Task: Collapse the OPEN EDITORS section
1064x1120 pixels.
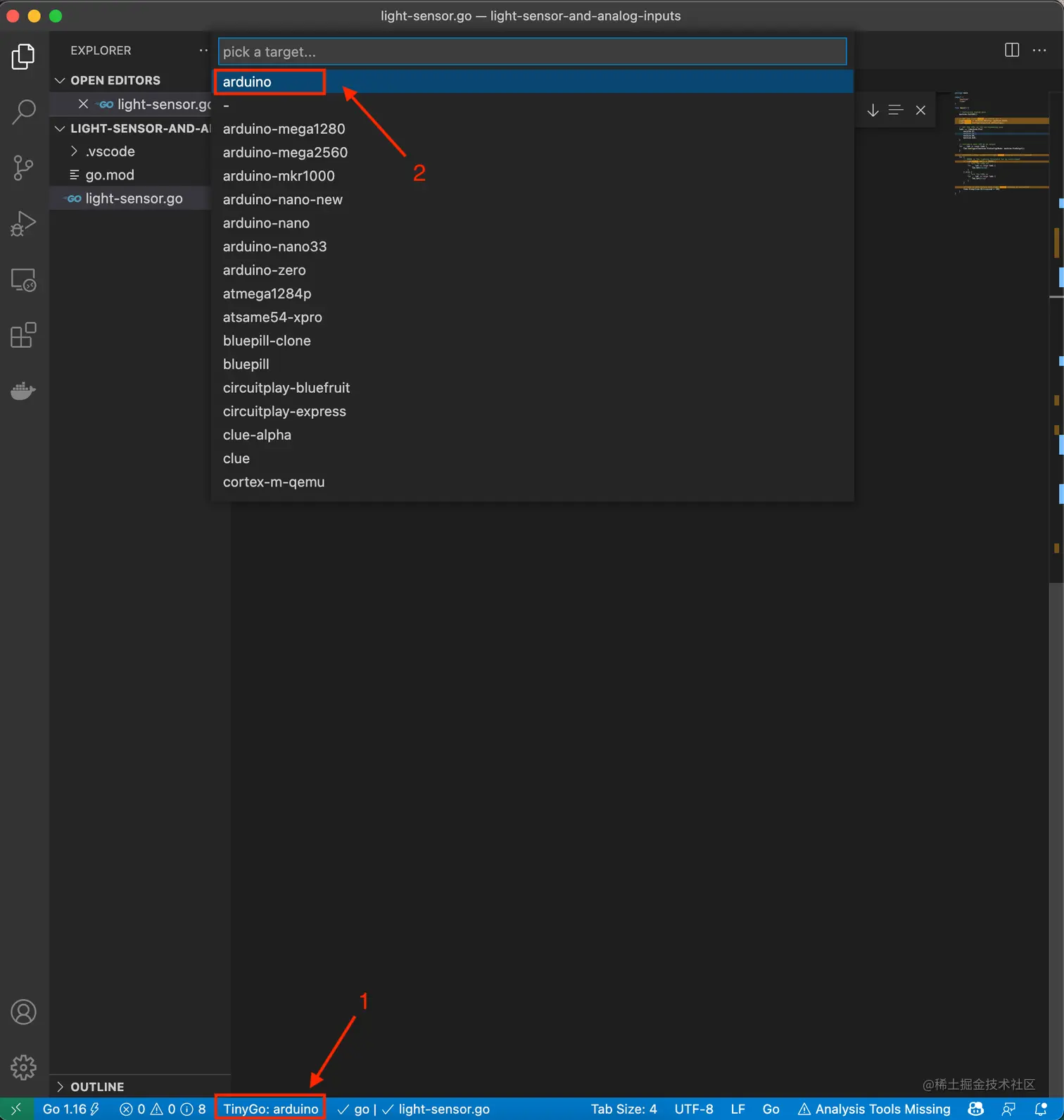Action: pos(60,80)
